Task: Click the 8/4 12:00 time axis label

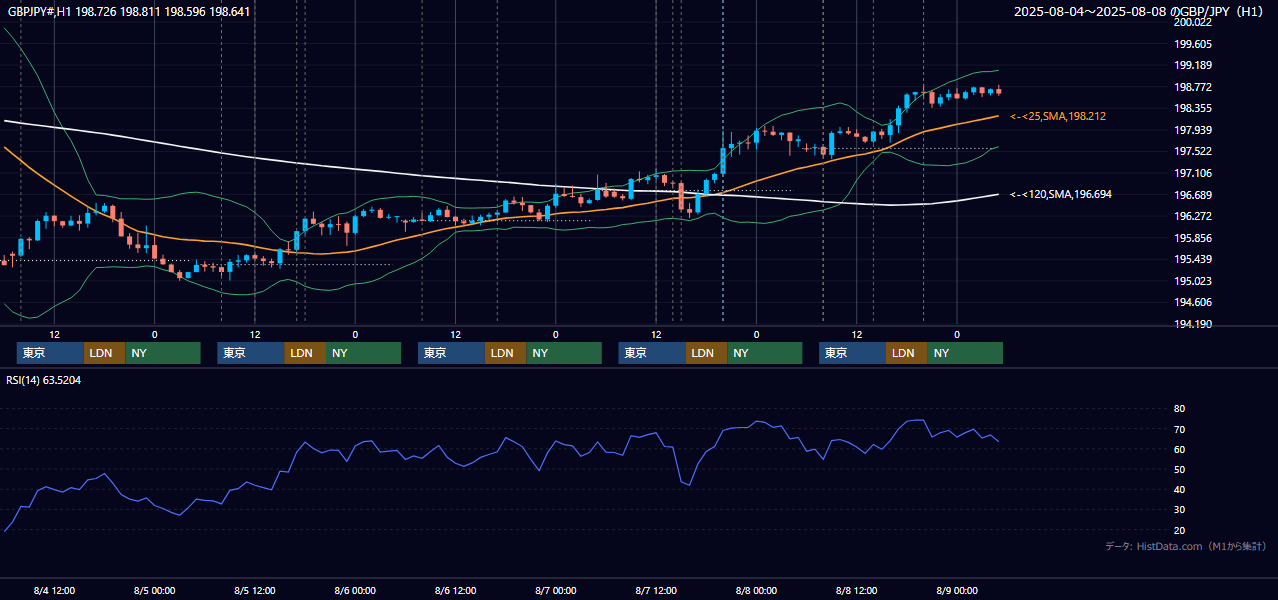Action: pos(54,591)
